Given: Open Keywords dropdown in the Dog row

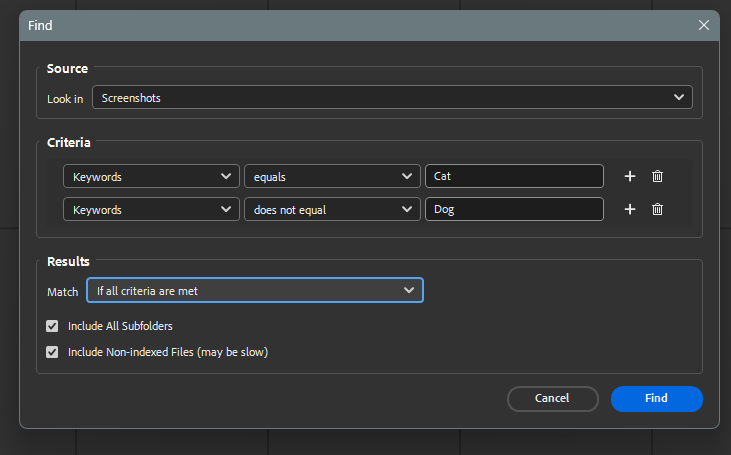Looking at the screenshot, I should coord(151,209).
